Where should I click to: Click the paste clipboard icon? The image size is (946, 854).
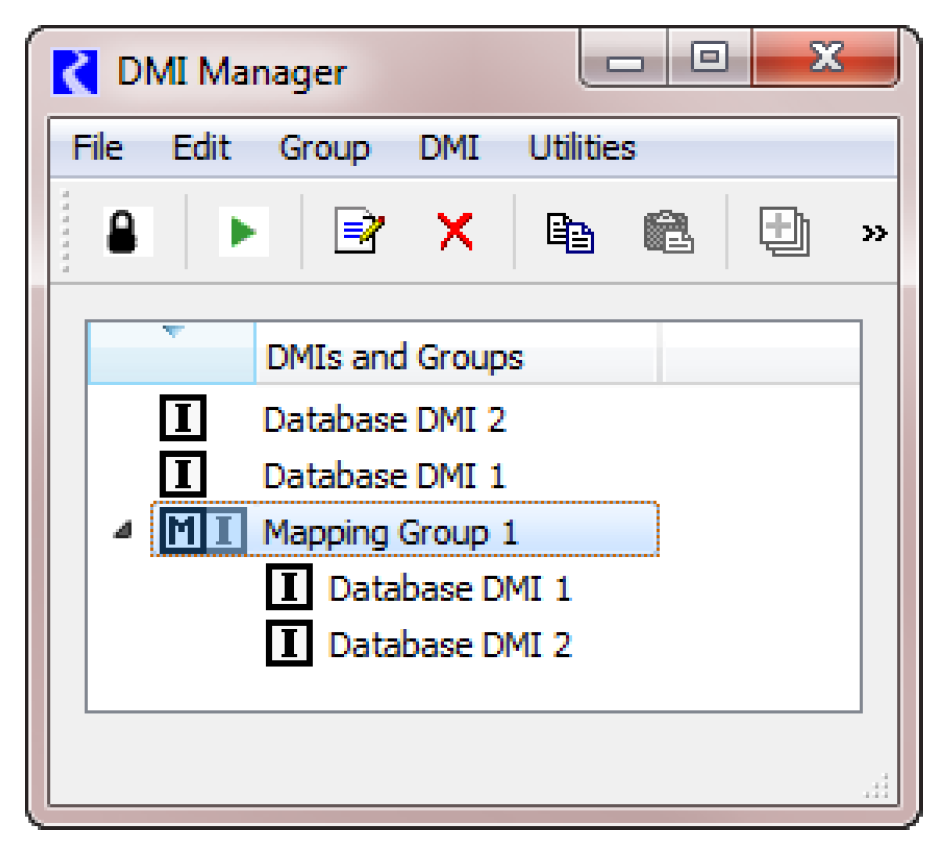click(x=668, y=232)
